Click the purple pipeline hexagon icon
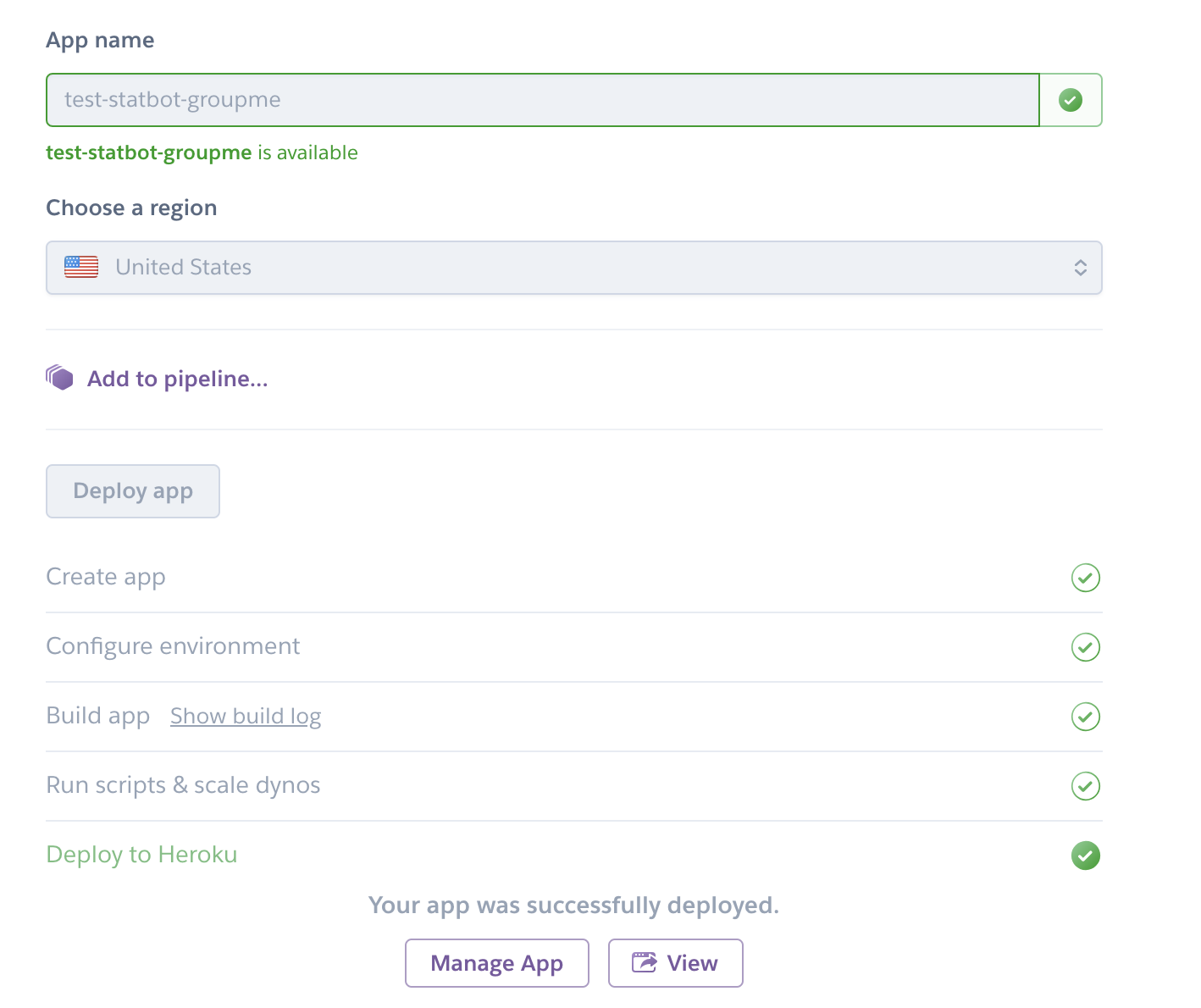This screenshot has width=1201, height=1008. [x=60, y=378]
